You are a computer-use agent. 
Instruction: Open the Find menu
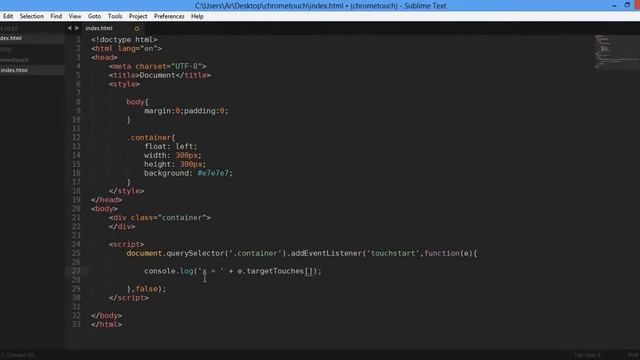[x=56, y=16]
